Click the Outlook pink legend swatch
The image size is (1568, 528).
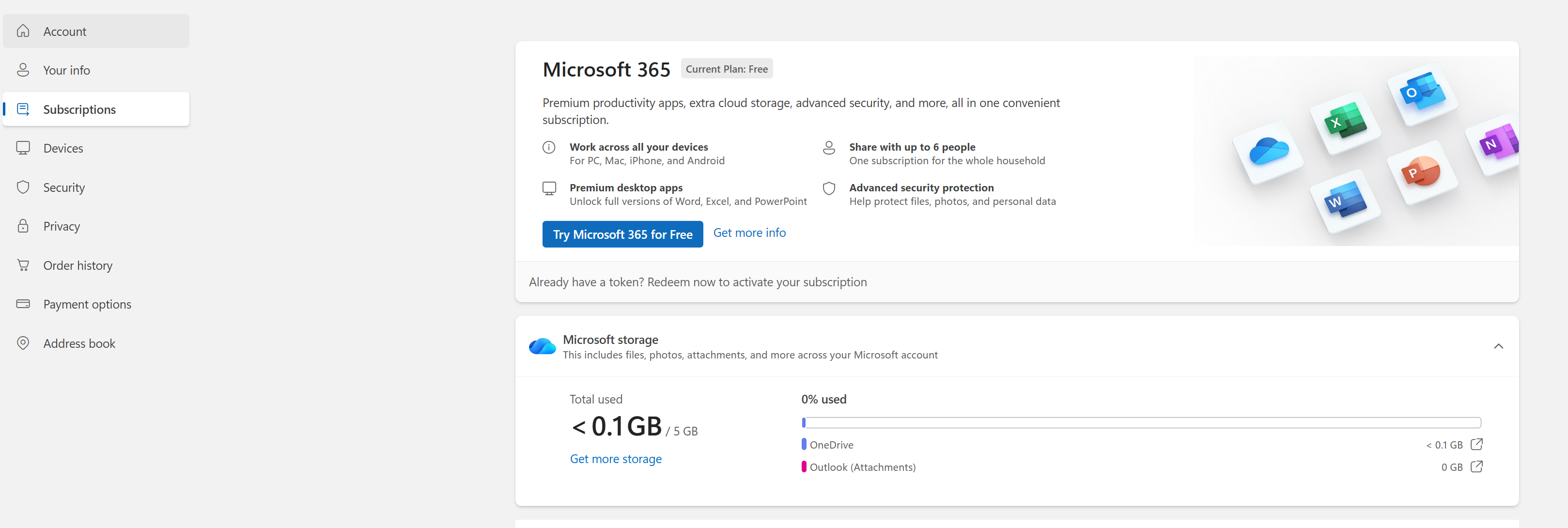point(804,466)
